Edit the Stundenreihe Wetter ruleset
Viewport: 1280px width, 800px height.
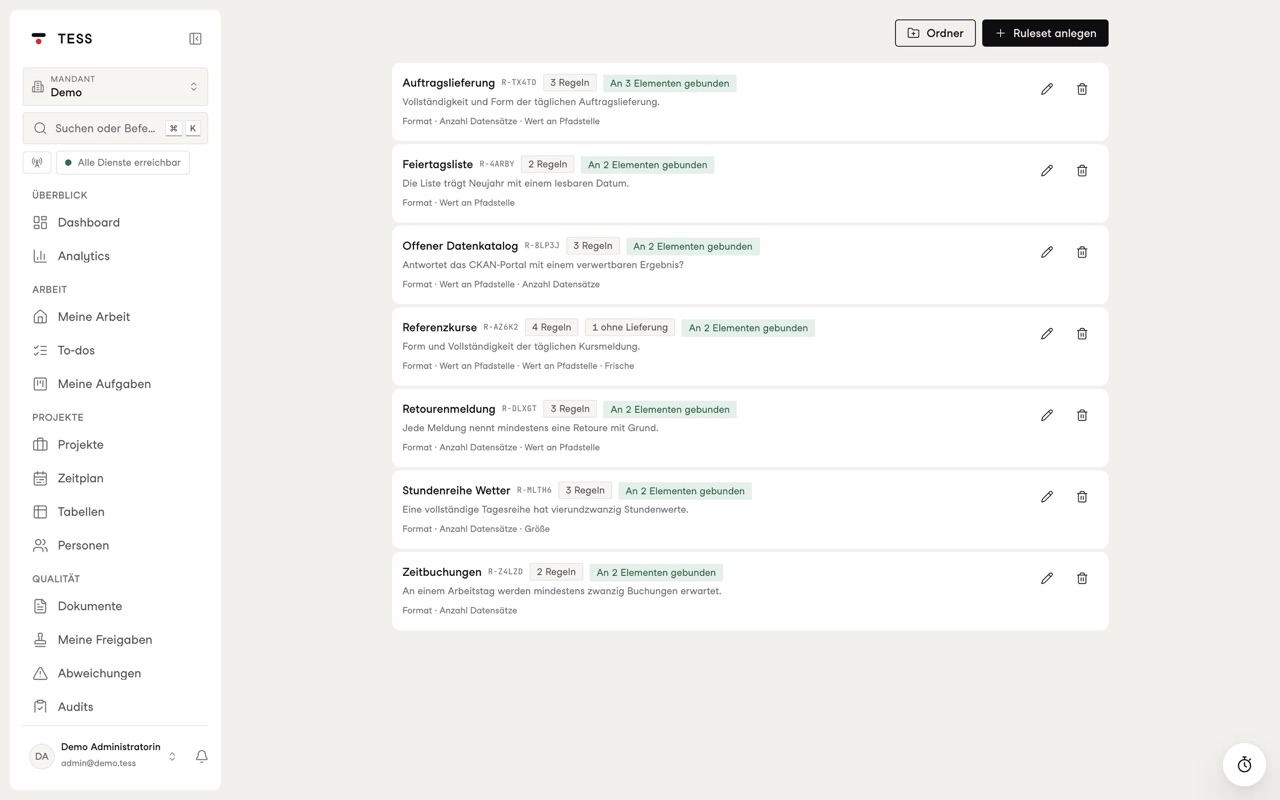click(x=1047, y=497)
